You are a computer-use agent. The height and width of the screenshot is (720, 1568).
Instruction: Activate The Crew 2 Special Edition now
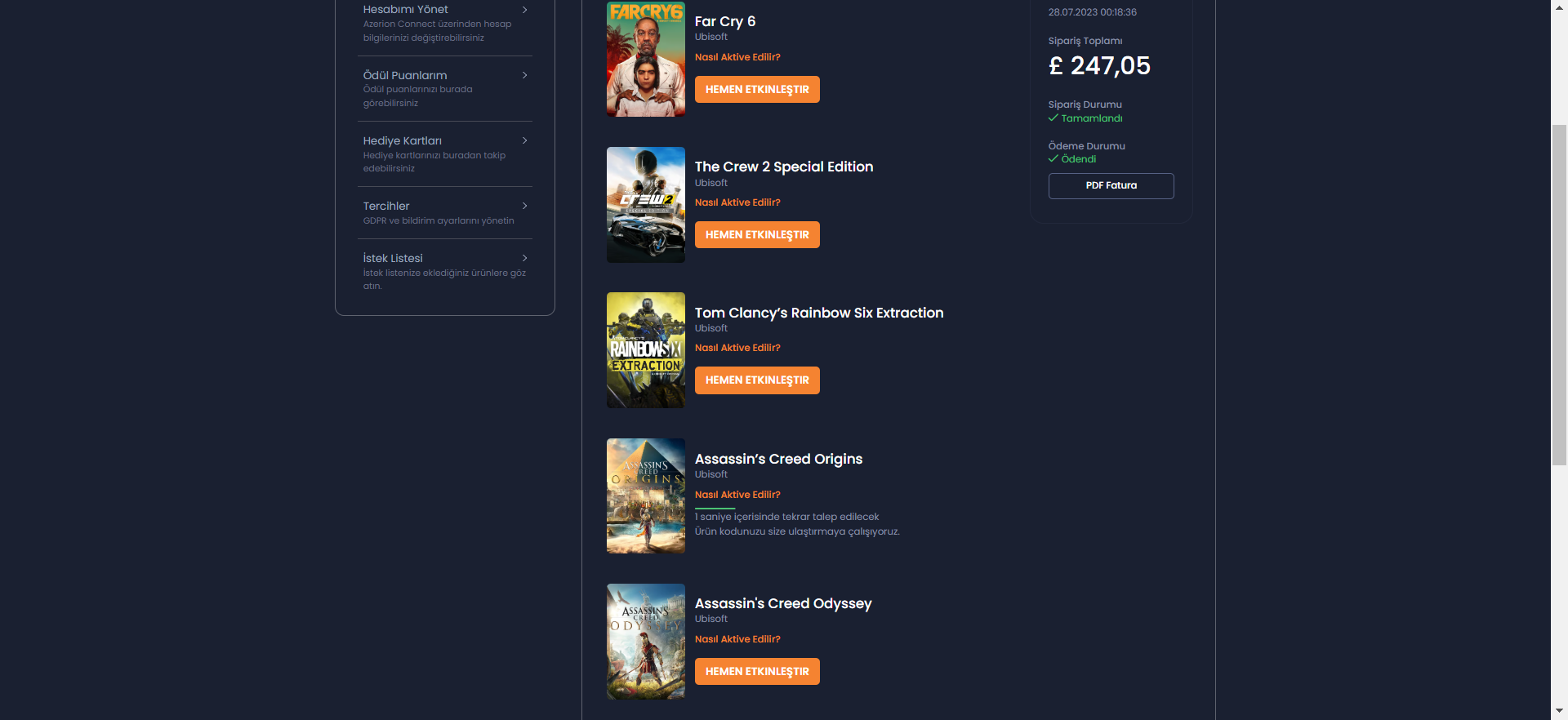[x=757, y=235]
